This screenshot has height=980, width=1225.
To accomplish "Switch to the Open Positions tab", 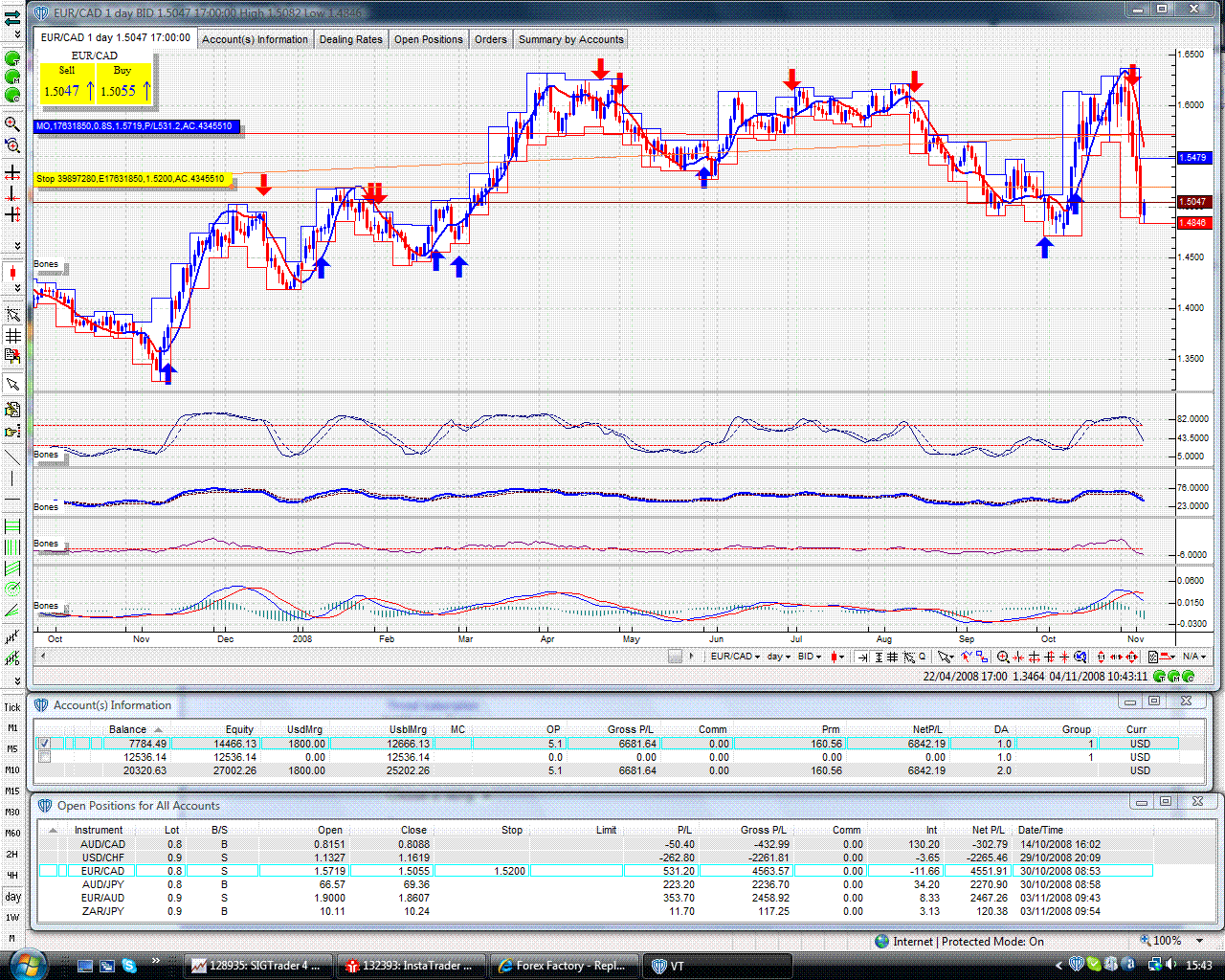I will [429, 39].
